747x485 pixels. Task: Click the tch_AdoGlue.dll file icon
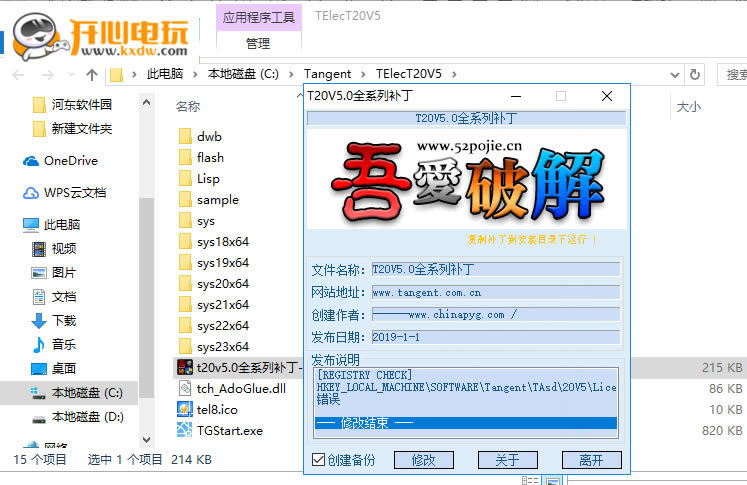184,388
